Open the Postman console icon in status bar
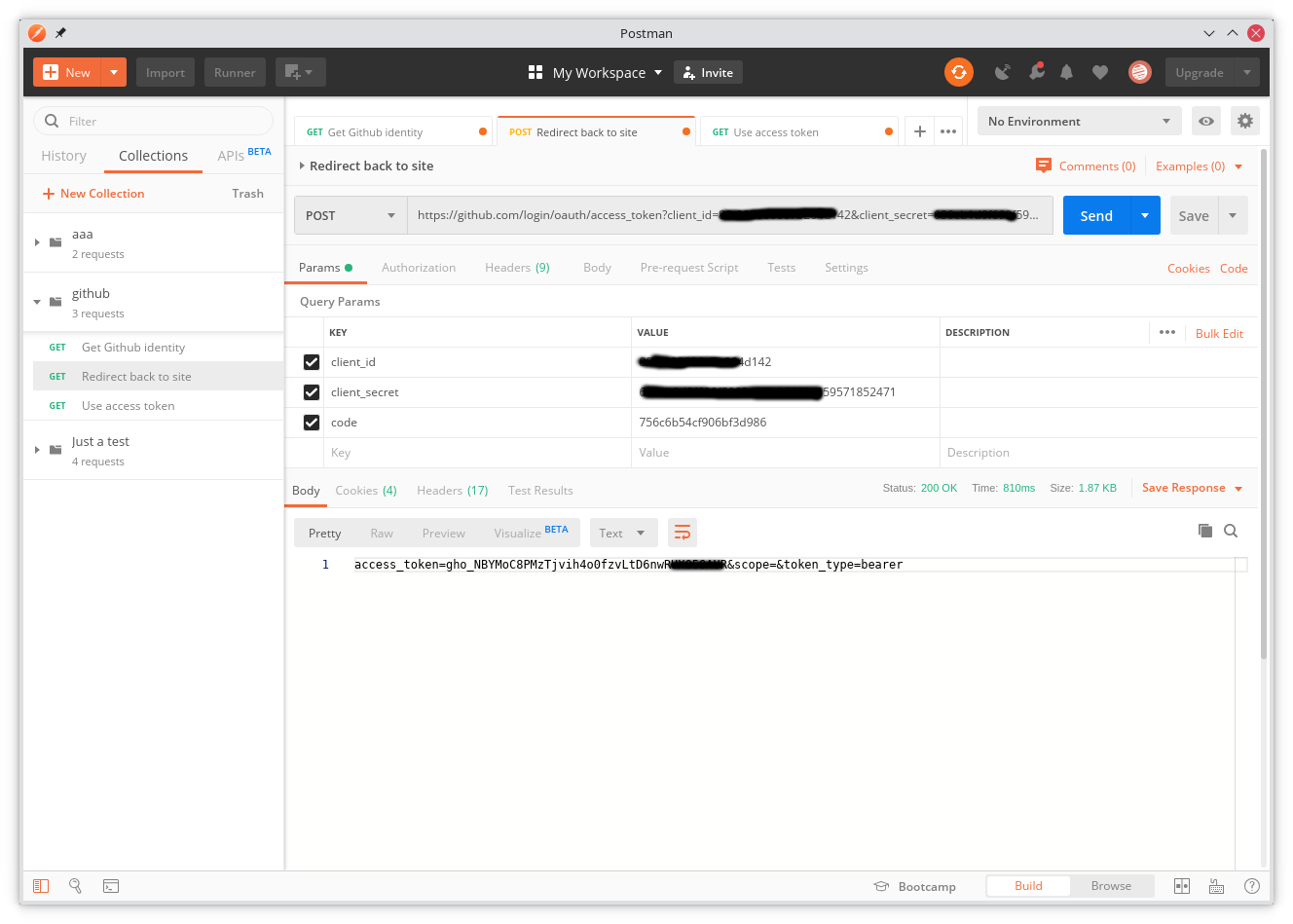The width and height of the screenshot is (1293, 924). (x=111, y=886)
